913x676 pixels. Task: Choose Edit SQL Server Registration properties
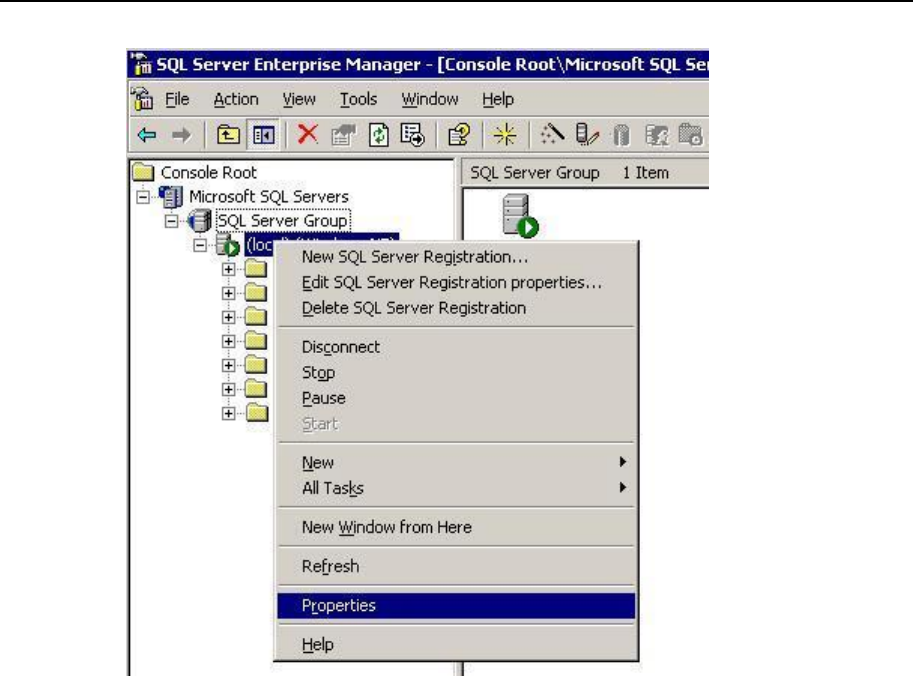point(456,282)
